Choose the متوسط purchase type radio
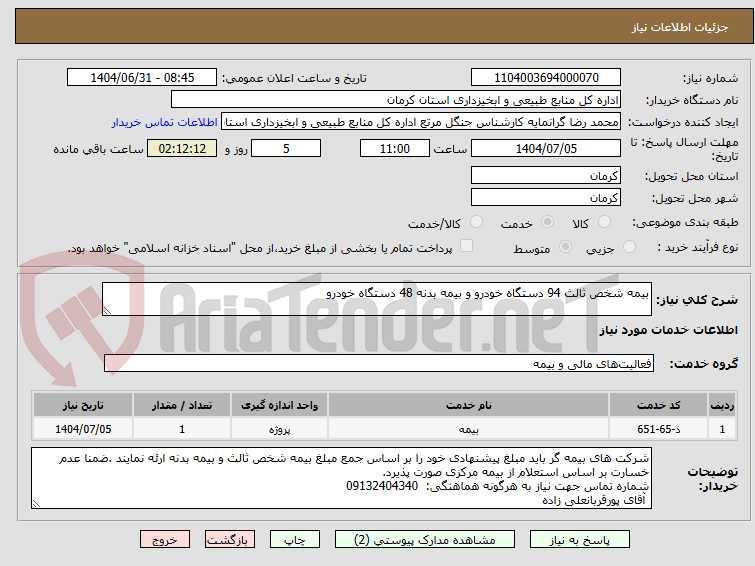Viewport: 755px width, 566px height. 565,247
